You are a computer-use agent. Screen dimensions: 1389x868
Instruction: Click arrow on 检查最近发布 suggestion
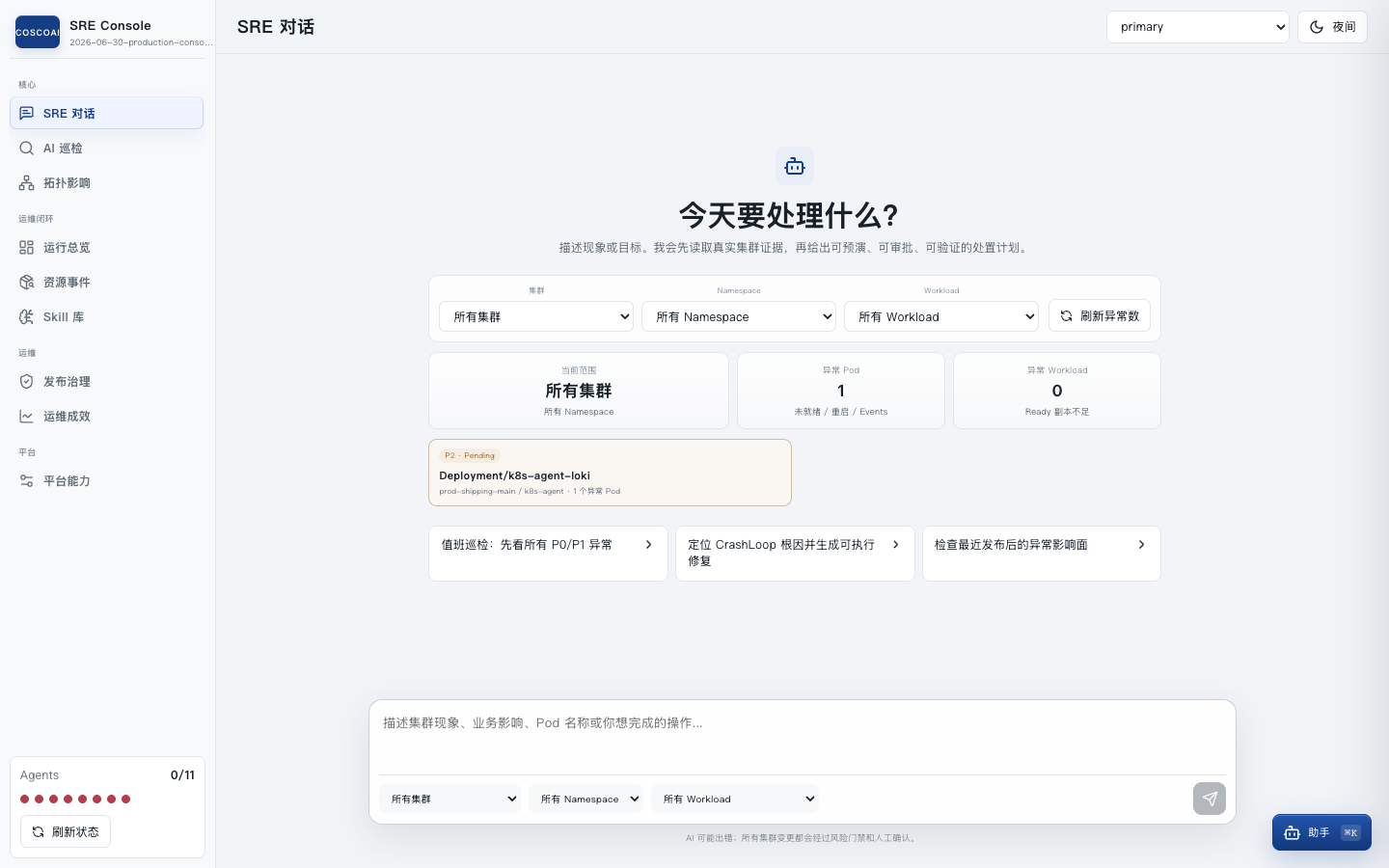click(1141, 544)
